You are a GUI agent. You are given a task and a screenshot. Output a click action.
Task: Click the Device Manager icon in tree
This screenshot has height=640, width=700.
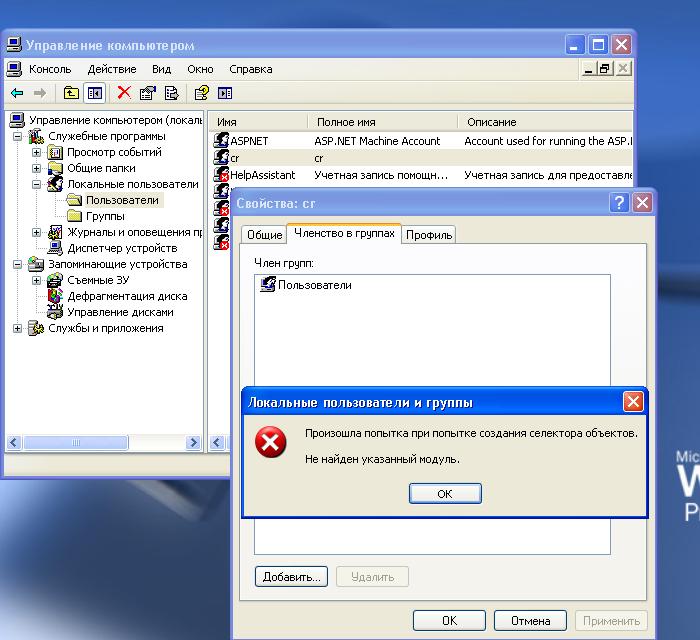(x=55, y=248)
